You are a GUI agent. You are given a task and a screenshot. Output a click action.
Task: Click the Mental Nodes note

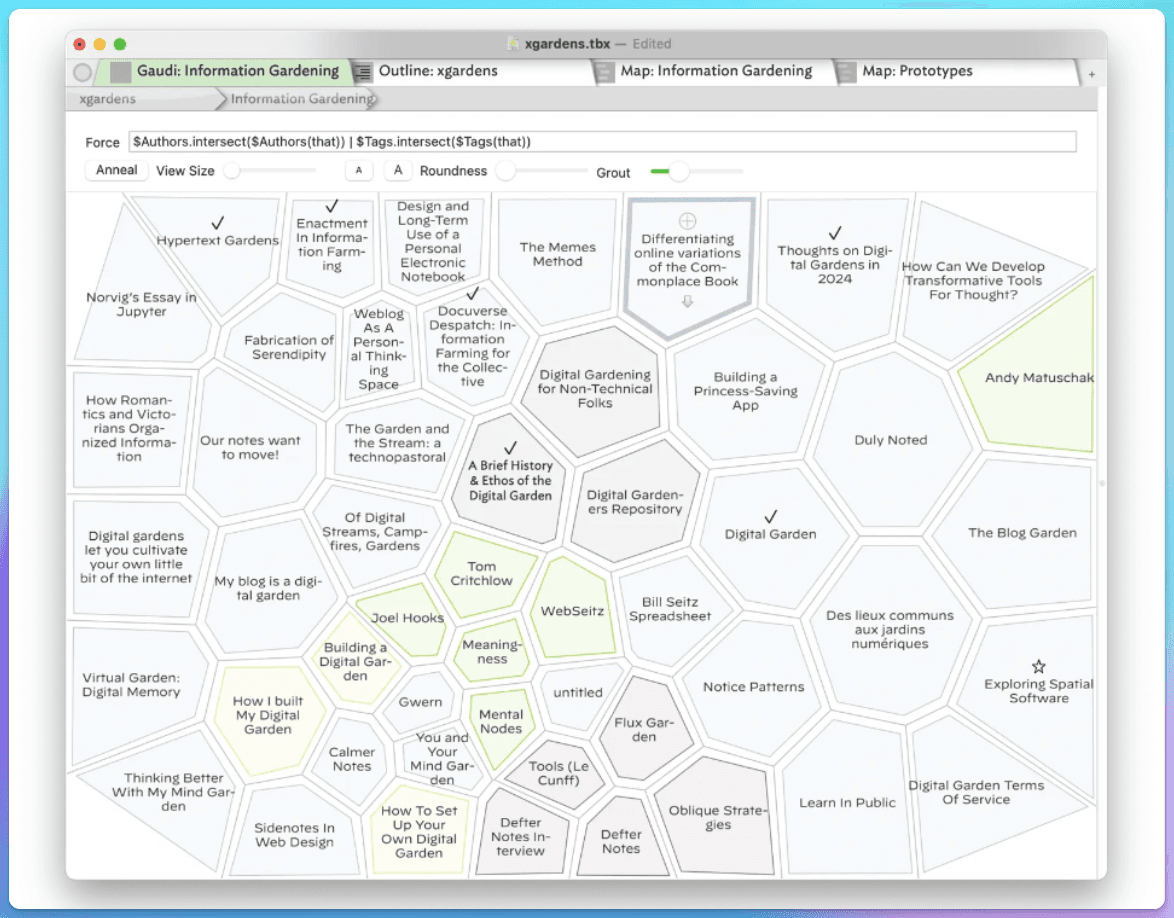coord(501,722)
